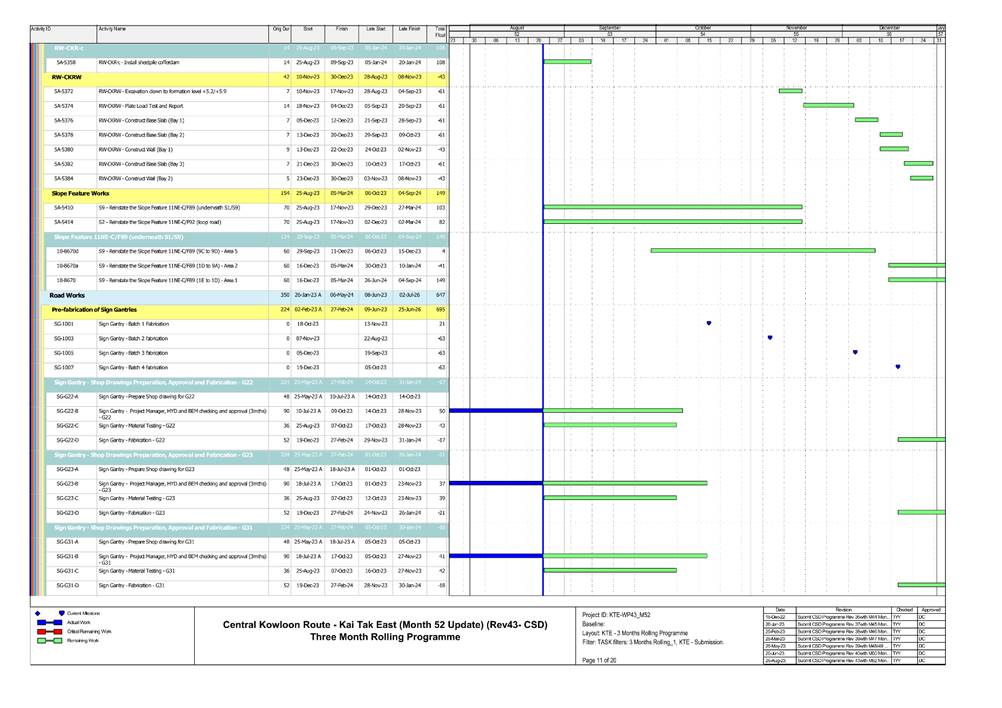Click the Sign Gantry Batch 2 milestone marker
Screen dimensions: 1002x708
(770, 338)
